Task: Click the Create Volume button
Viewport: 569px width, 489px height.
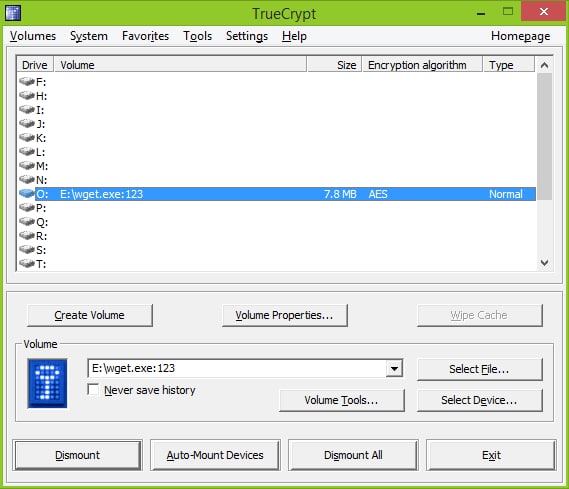Action: pos(90,315)
